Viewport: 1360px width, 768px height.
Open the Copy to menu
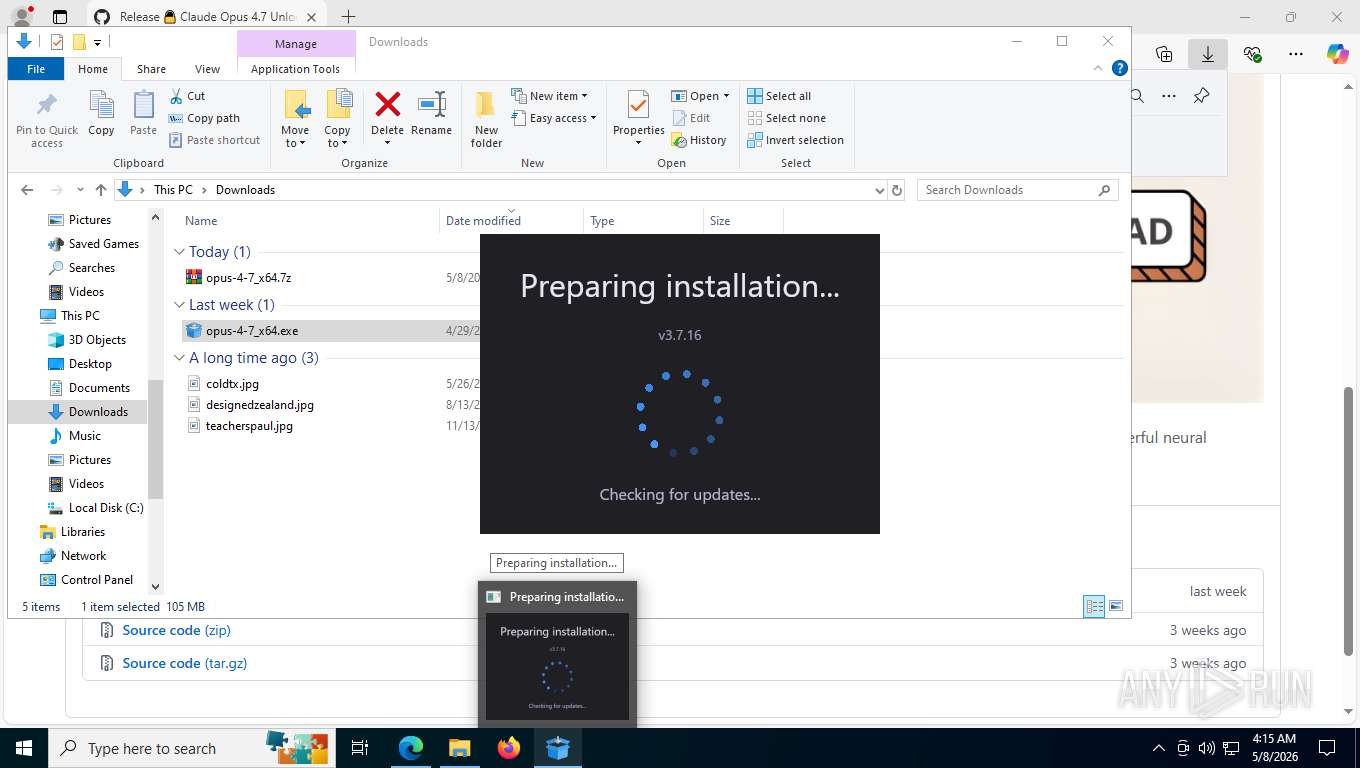pos(337,119)
